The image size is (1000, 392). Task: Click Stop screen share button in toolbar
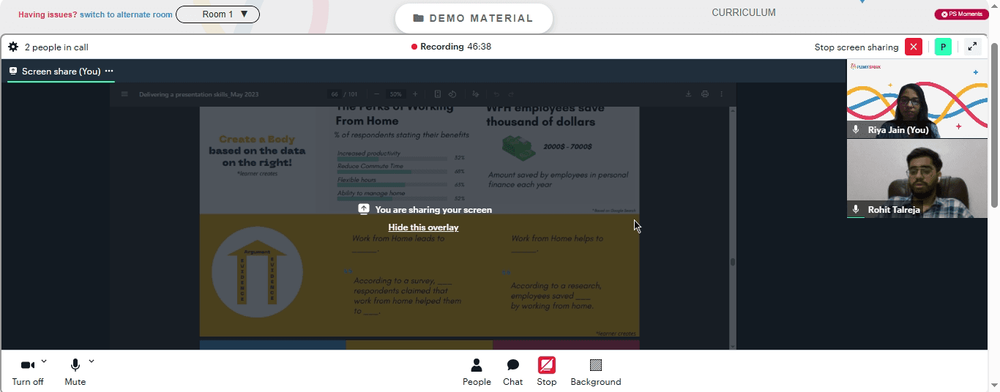tap(547, 372)
